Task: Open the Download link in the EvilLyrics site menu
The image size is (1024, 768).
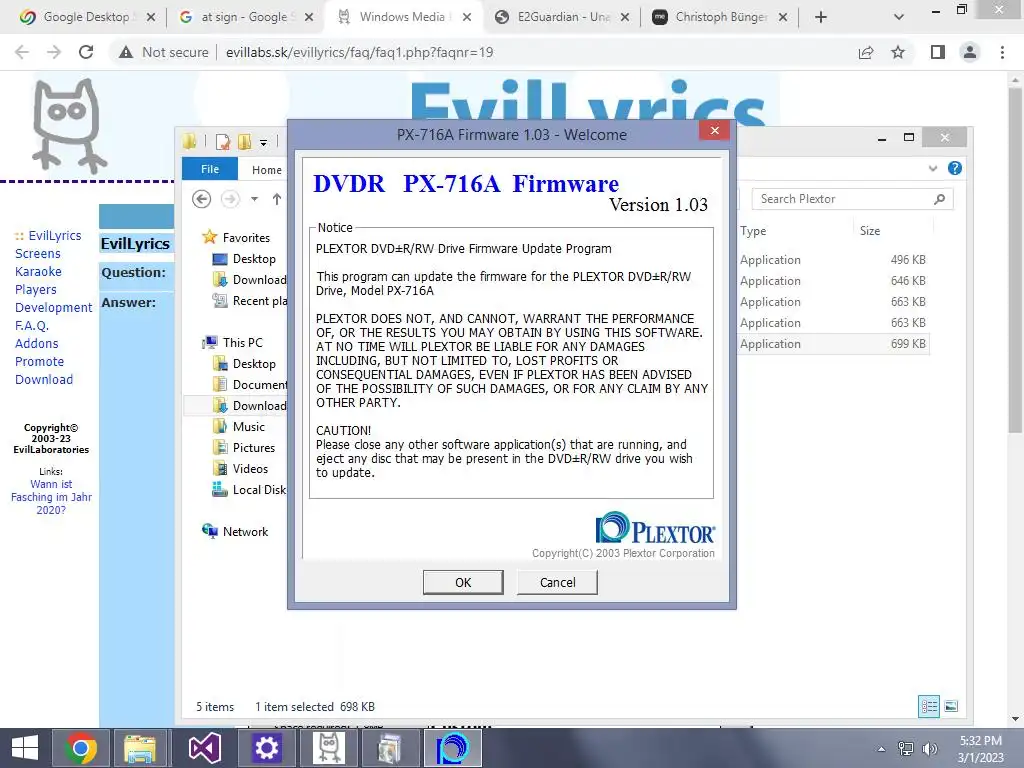Action: [44, 379]
